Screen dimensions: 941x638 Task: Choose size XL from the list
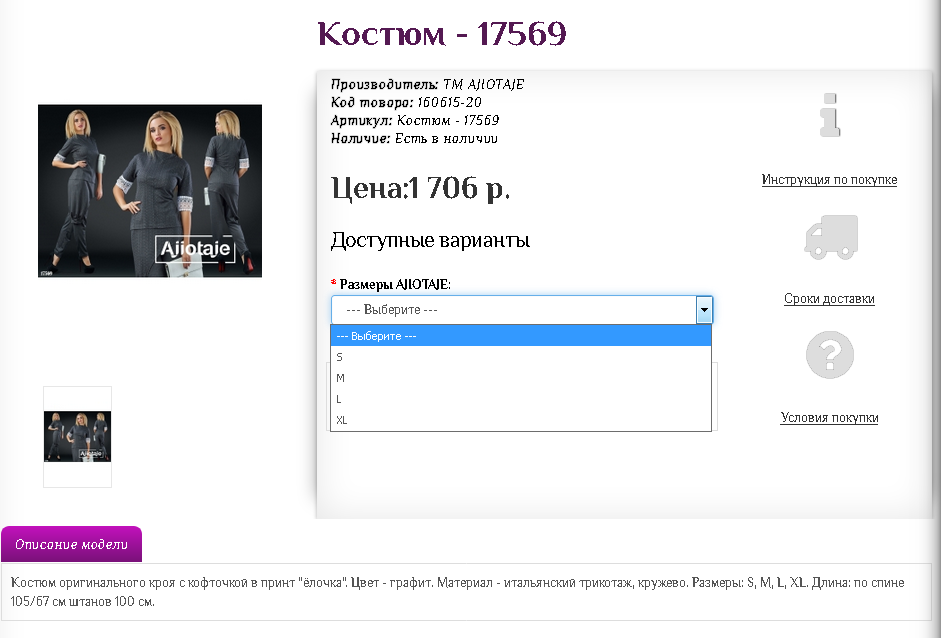tap(521, 420)
